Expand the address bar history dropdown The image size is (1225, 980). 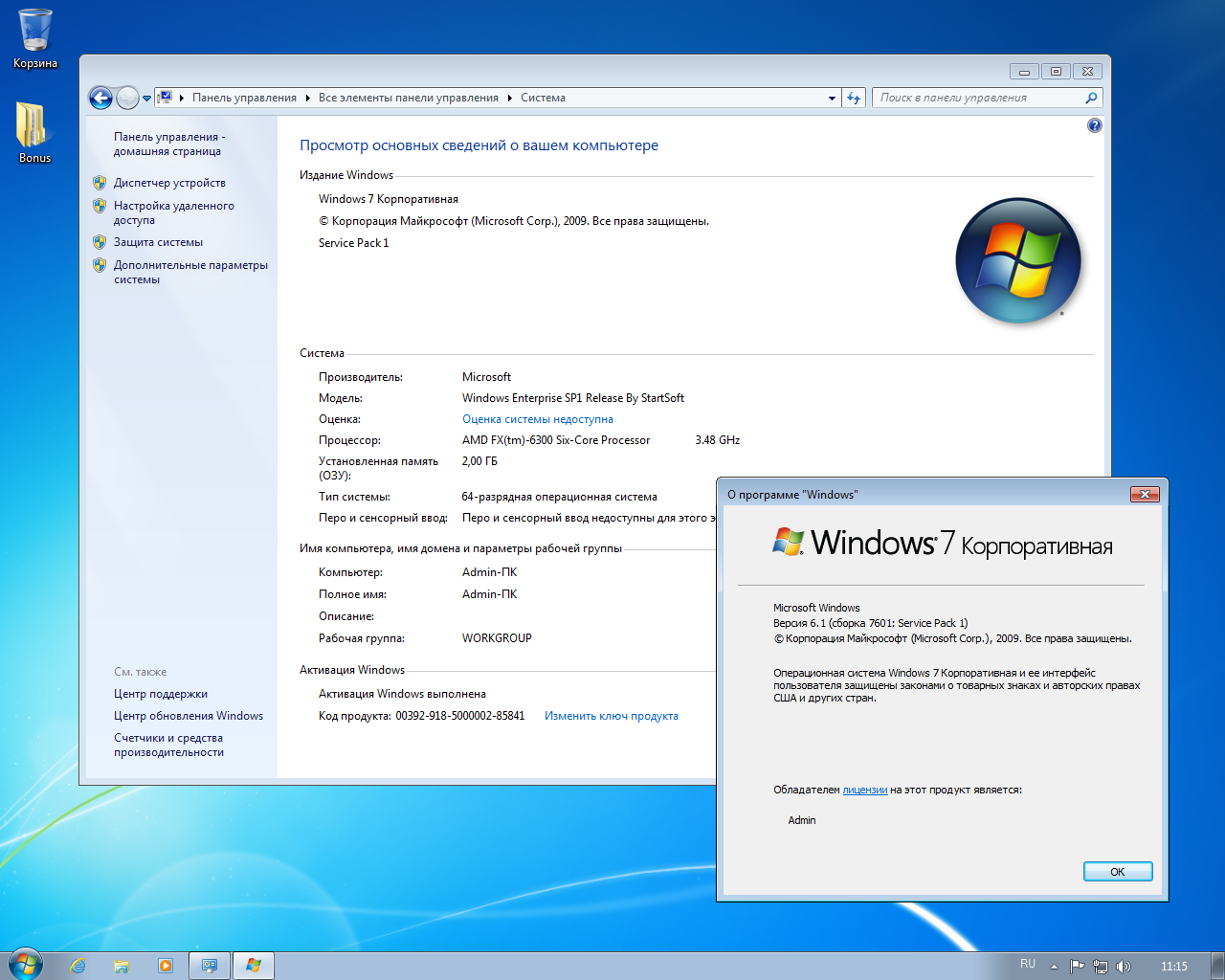pyautogui.click(x=832, y=98)
